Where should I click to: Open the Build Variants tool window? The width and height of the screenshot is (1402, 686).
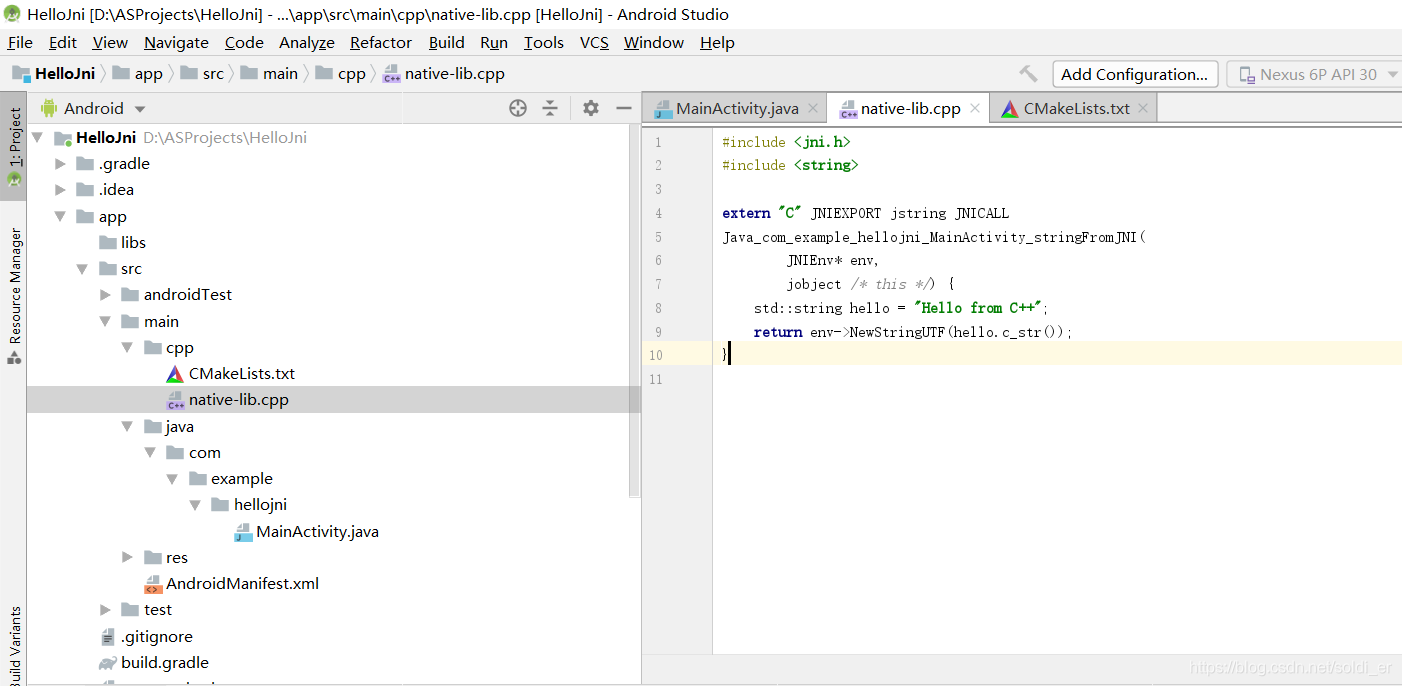coord(14,645)
